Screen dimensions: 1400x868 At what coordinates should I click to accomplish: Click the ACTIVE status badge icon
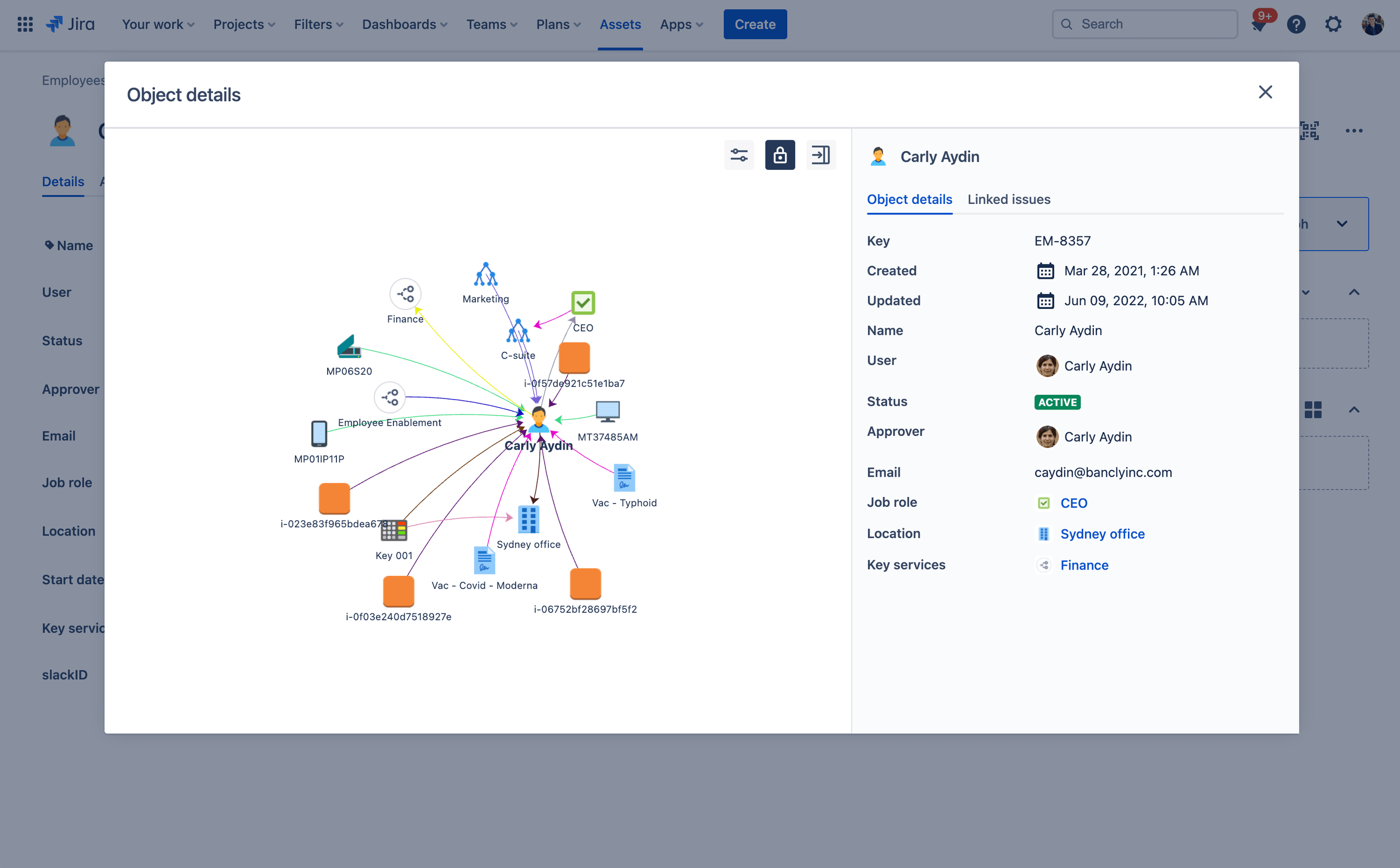pos(1057,402)
